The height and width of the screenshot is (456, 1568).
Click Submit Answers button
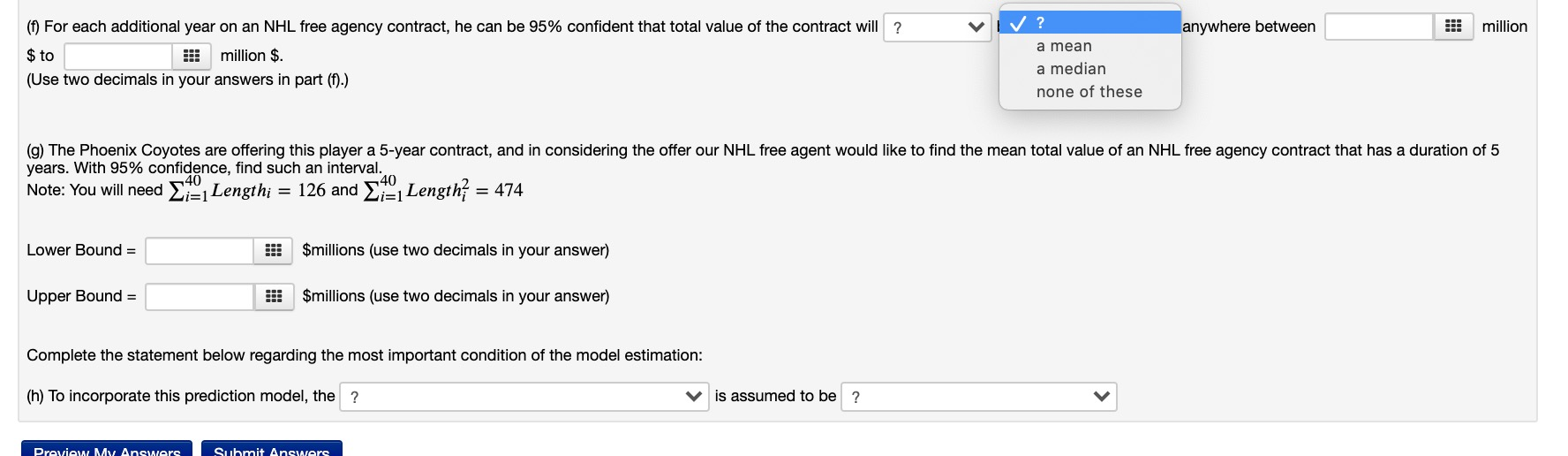272,448
